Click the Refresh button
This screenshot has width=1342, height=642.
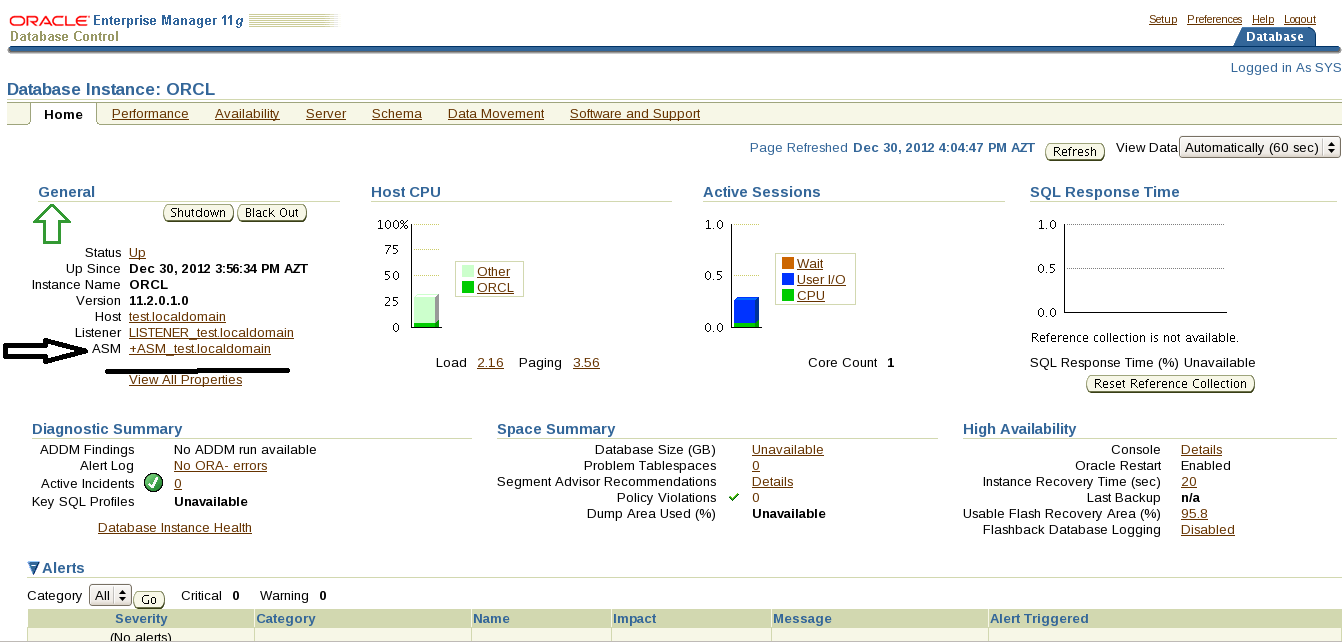tap(1075, 152)
